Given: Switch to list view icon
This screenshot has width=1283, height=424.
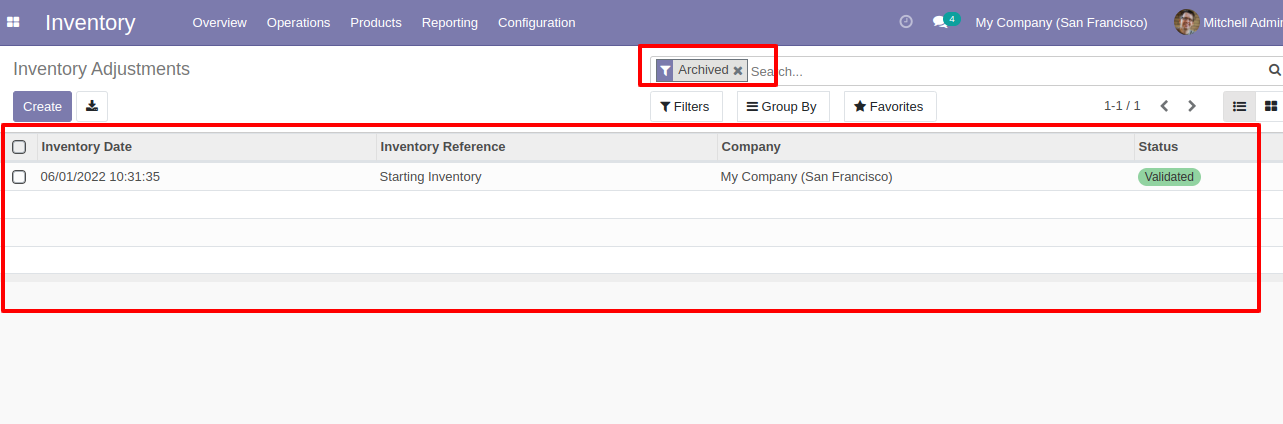Looking at the screenshot, I should coord(1239,106).
